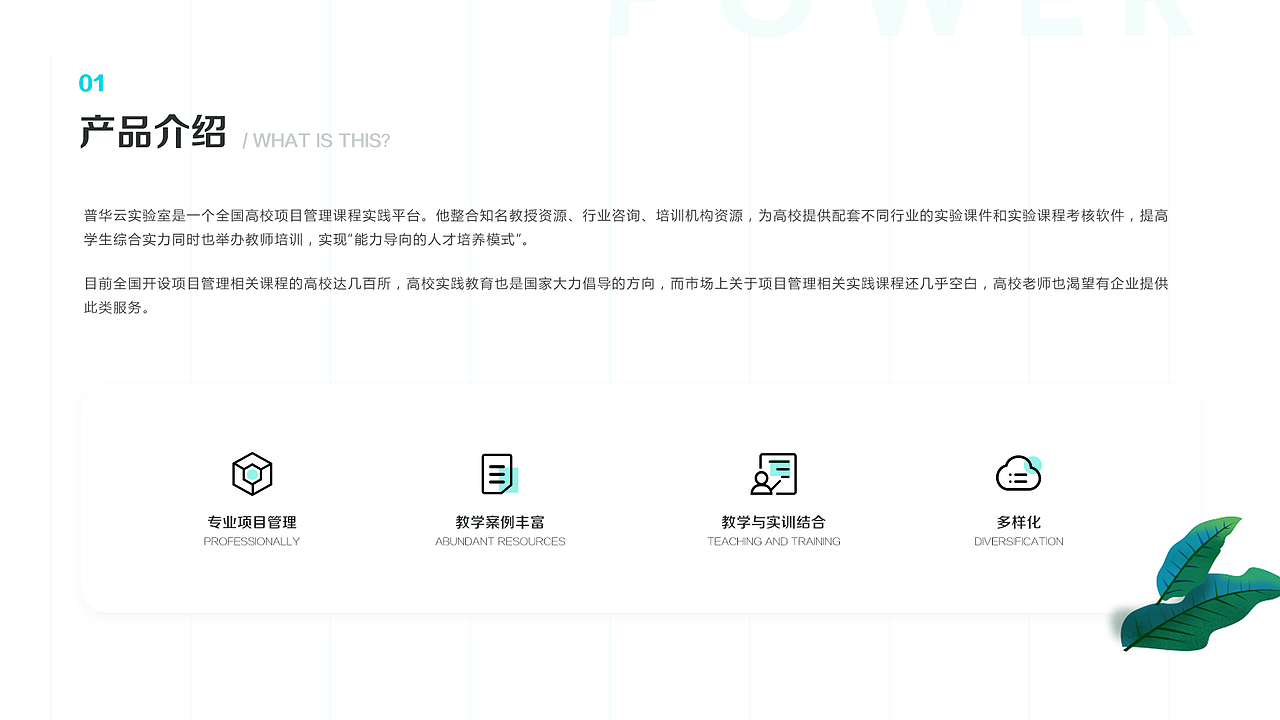The width and height of the screenshot is (1280, 720).
Task: Click the cloud icon above 多样化
Action: pos(1019,473)
